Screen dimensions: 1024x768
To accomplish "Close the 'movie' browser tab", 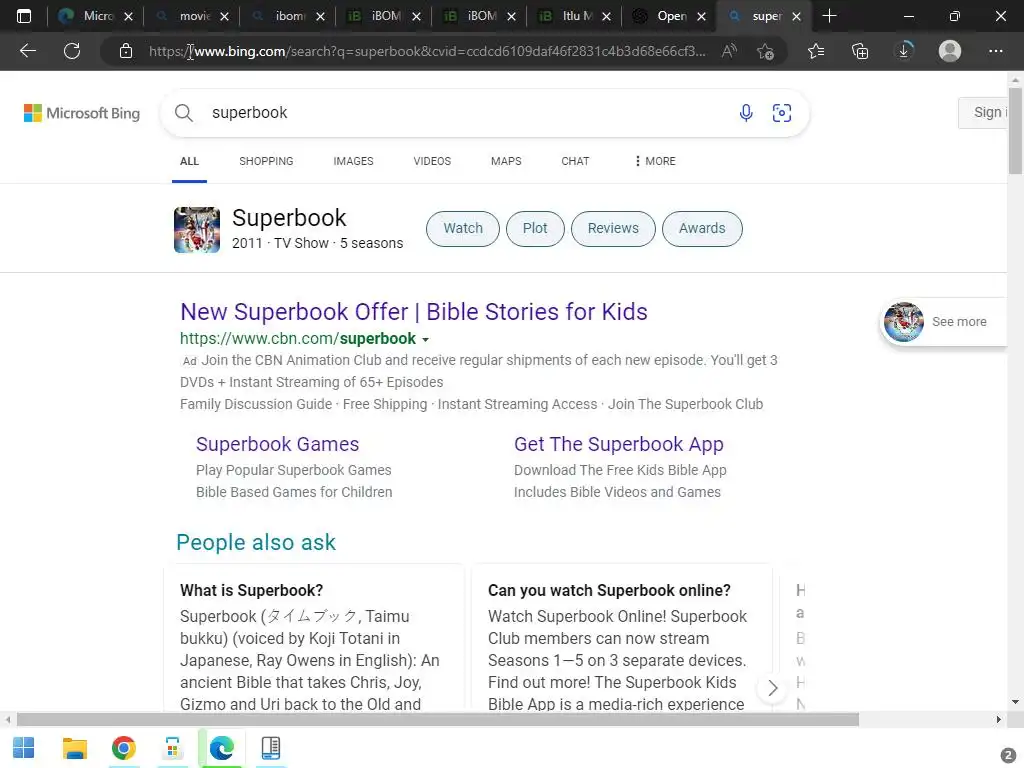I will [224, 16].
